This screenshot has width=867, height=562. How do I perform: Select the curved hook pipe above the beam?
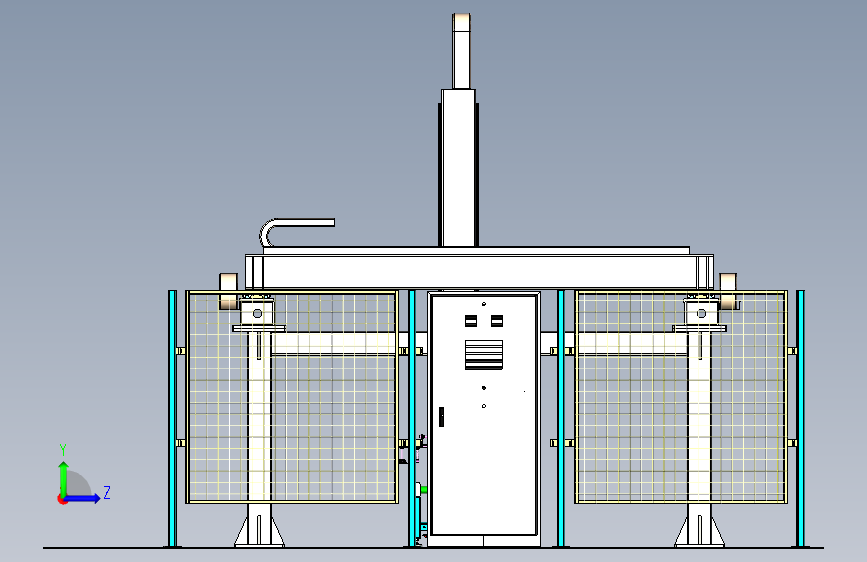tap(296, 232)
